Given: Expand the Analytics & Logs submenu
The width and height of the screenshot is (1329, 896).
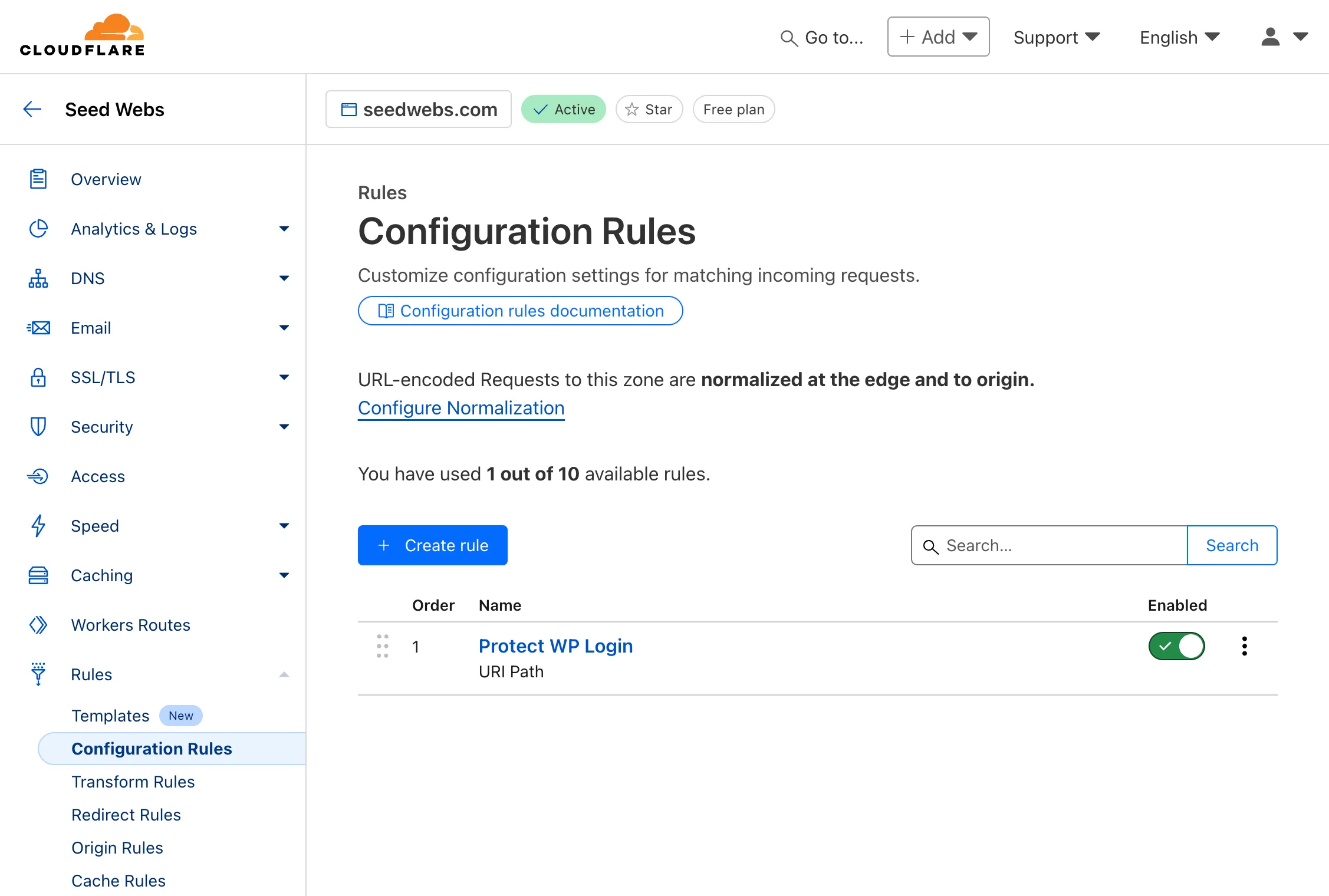Looking at the screenshot, I should click(285, 229).
